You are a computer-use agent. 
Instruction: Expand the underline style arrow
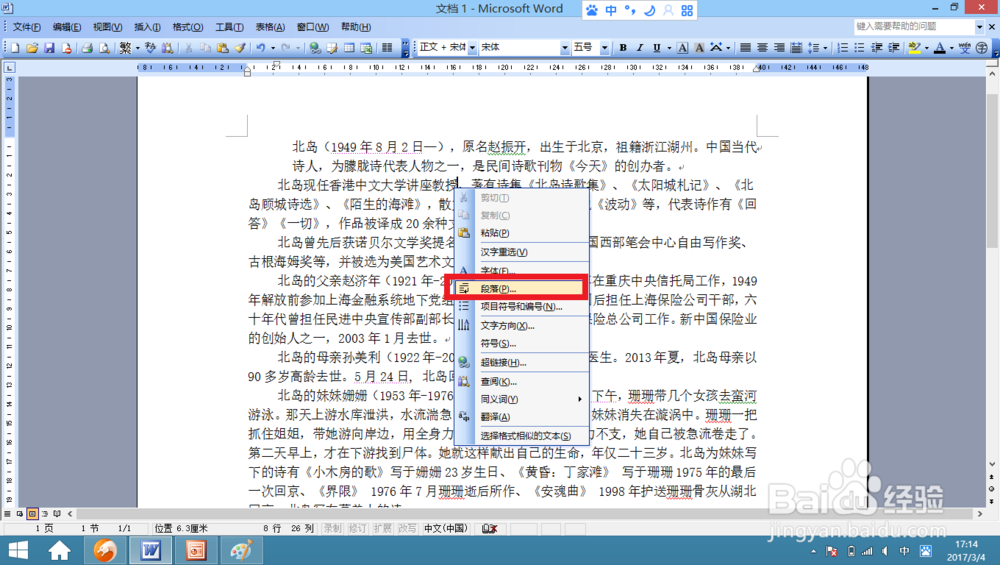pos(669,48)
